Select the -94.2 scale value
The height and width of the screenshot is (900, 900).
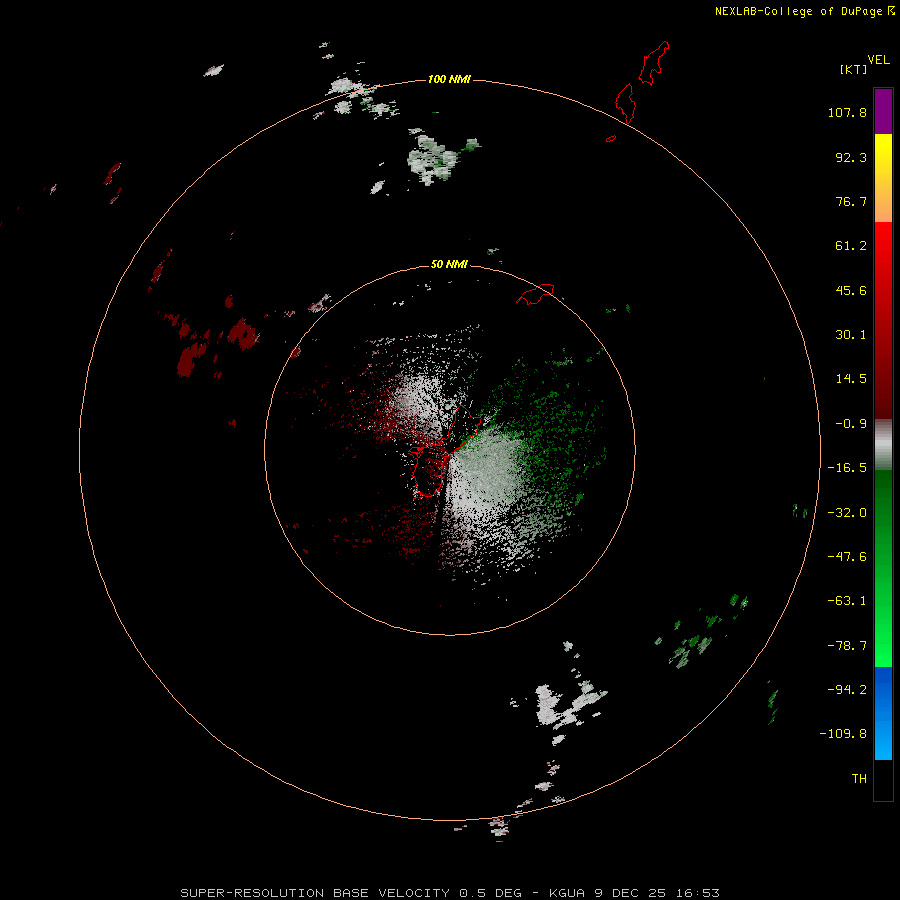click(x=847, y=689)
